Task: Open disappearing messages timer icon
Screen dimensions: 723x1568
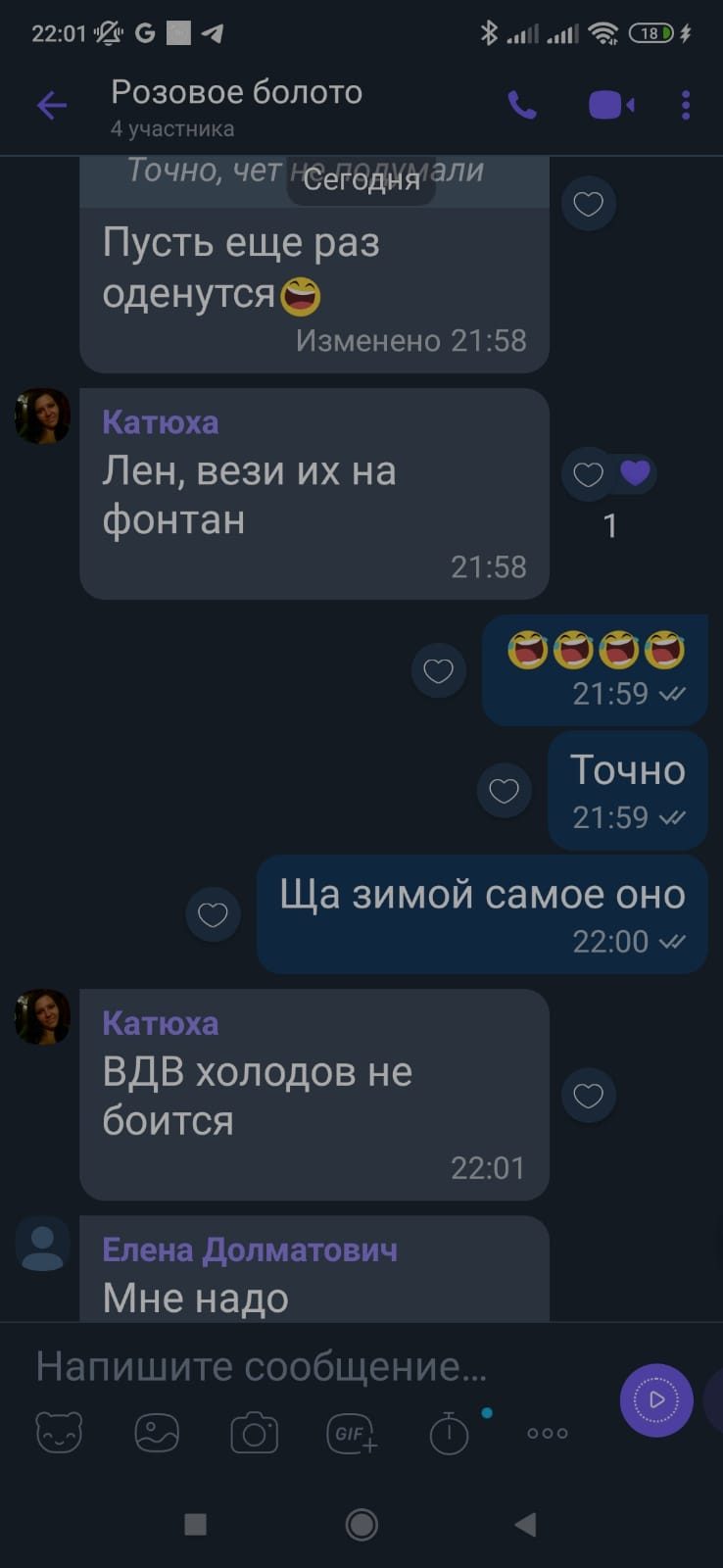Action: (x=450, y=1433)
